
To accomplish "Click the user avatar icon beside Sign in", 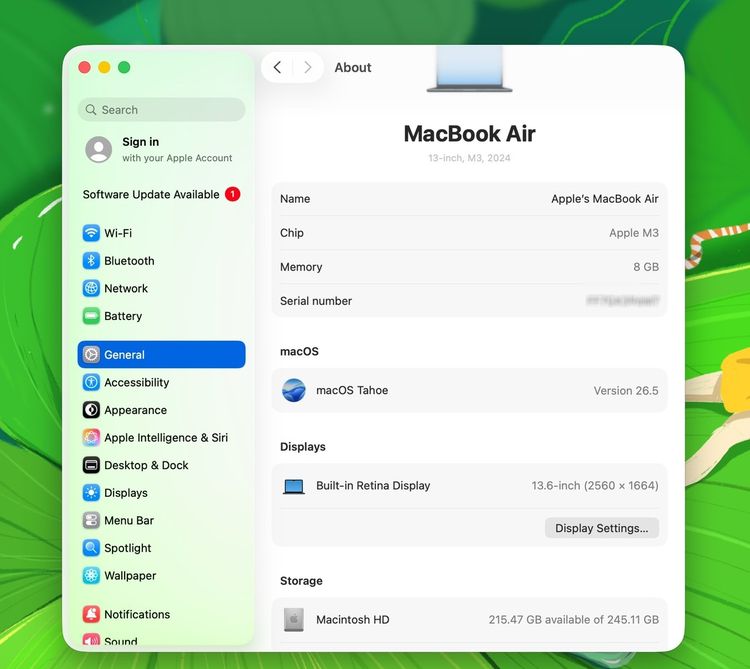I will click(99, 150).
